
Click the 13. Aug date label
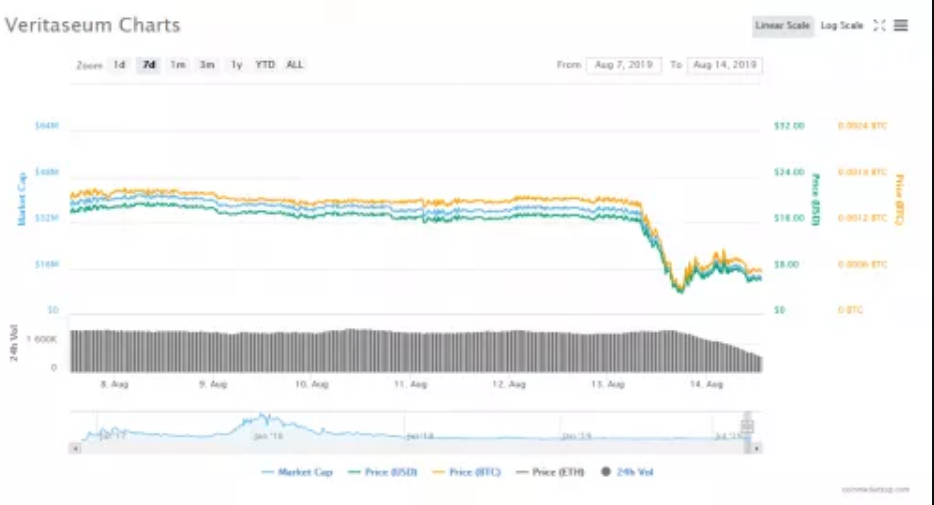tap(608, 384)
